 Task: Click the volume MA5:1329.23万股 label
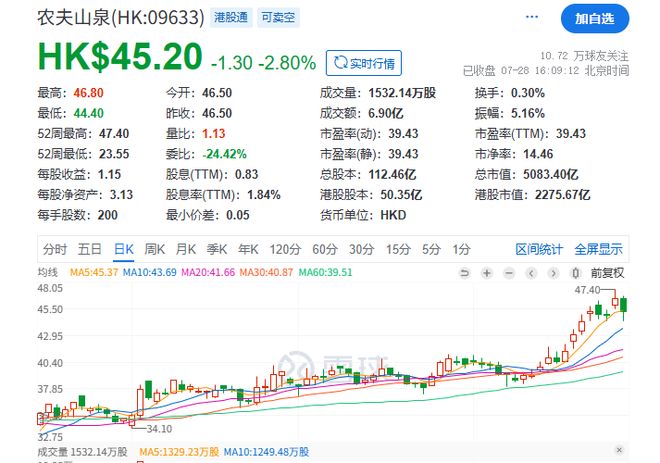pos(179,452)
